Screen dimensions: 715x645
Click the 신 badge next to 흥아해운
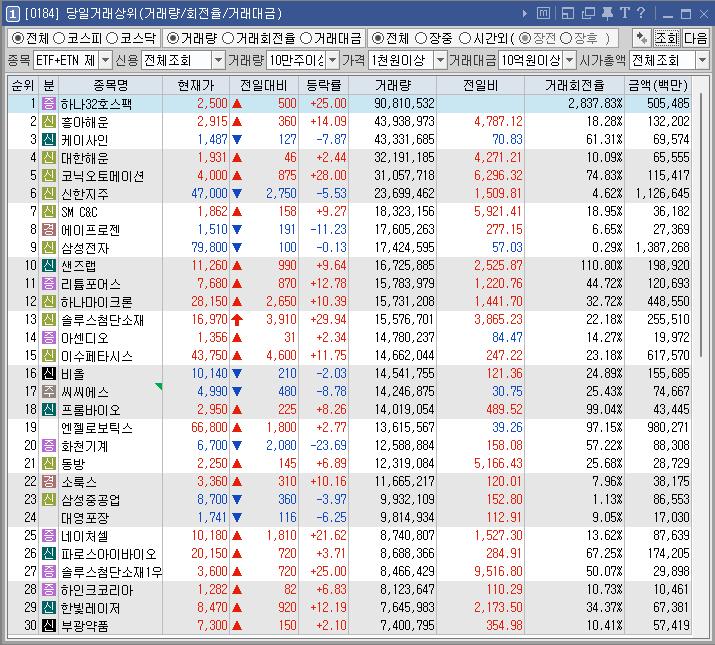tap(49, 122)
